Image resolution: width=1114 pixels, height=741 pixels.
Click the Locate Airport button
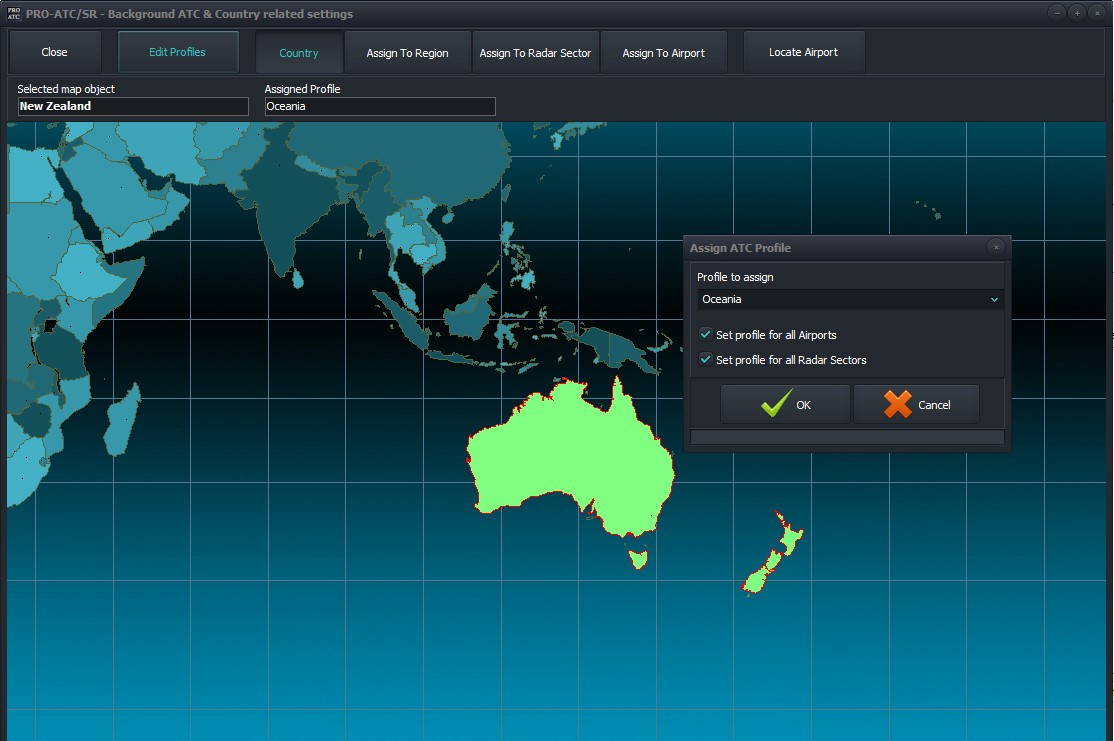(x=804, y=52)
